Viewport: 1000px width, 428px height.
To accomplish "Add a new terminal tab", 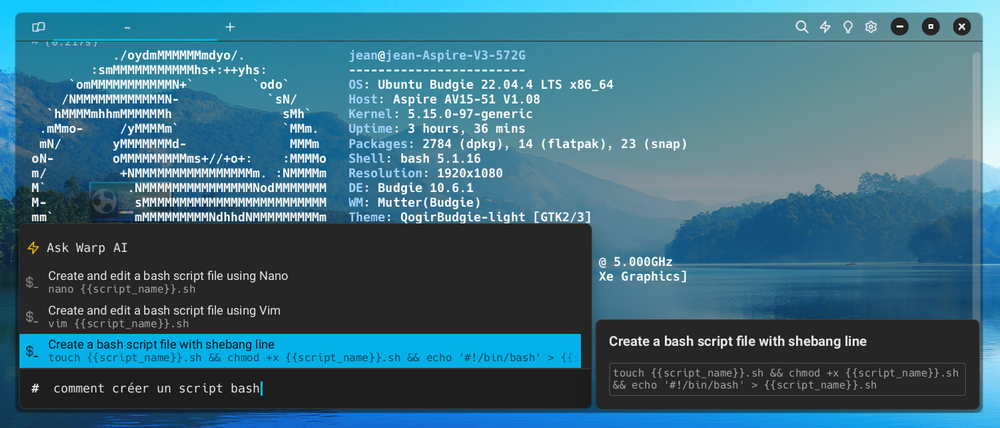I will [230, 27].
